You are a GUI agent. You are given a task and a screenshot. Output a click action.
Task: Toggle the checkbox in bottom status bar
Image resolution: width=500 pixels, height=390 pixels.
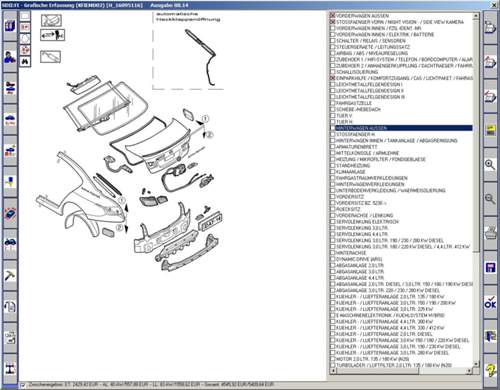pyautogui.click(x=23, y=385)
